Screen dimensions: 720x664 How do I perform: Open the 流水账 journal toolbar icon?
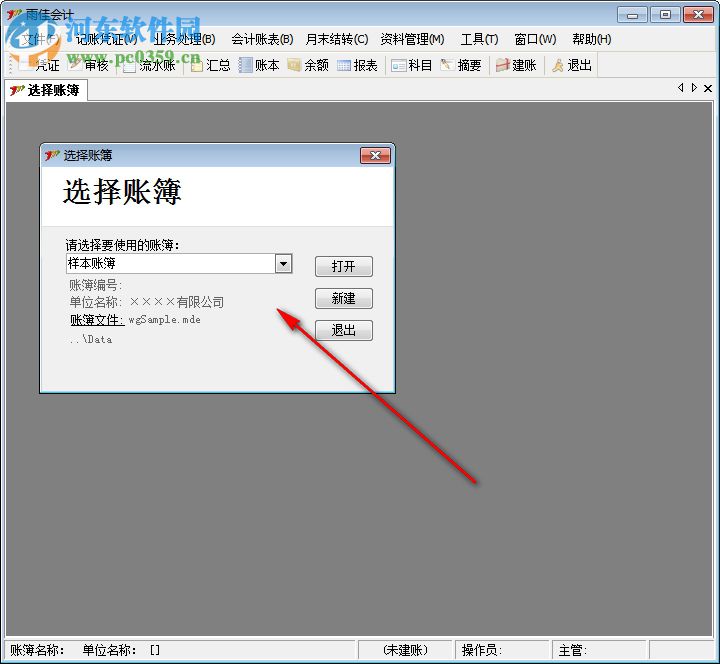click(150, 65)
